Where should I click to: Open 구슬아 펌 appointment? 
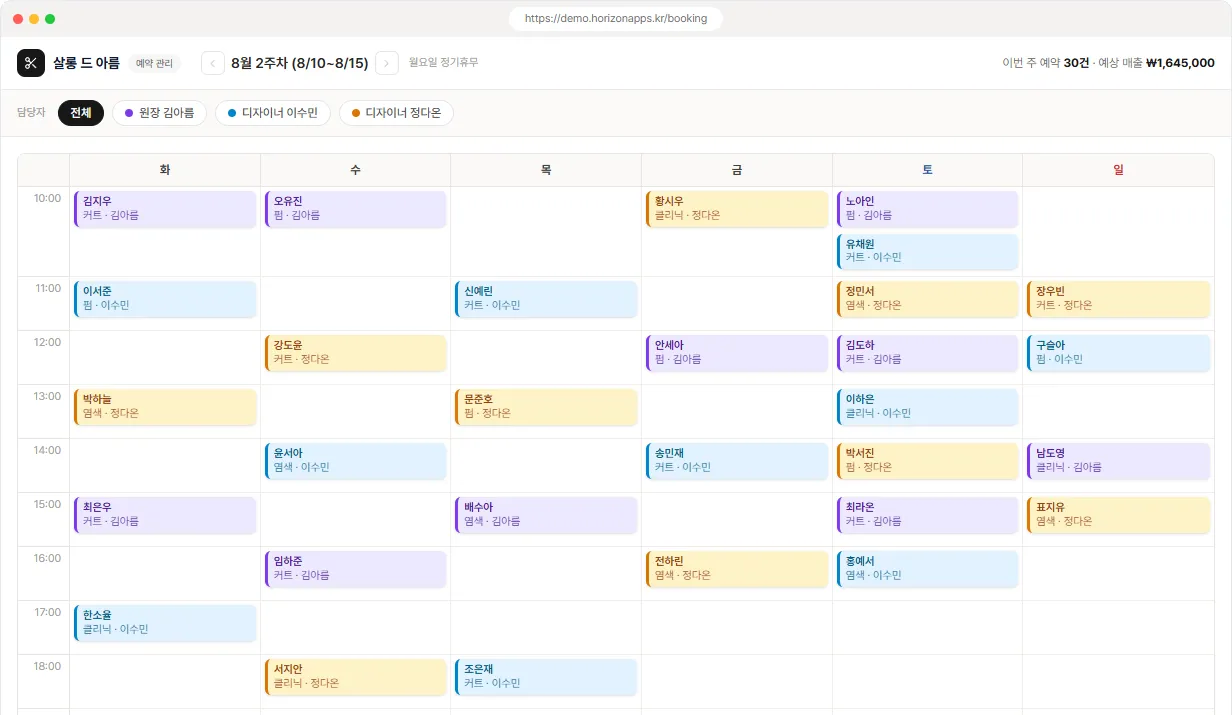pos(1118,353)
